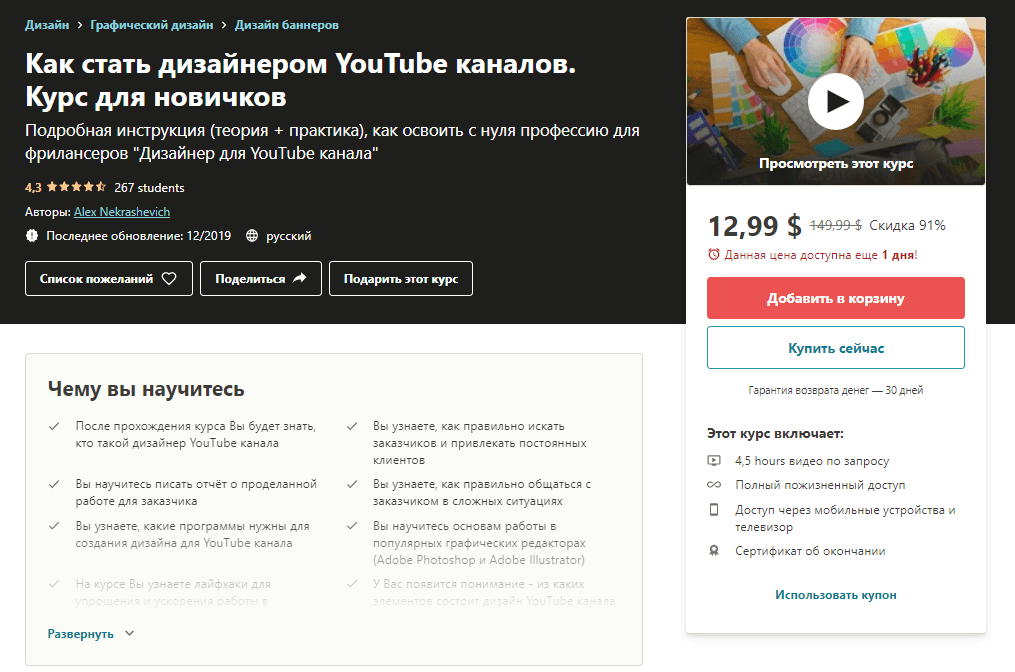The height and width of the screenshot is (672, 1015).
Task: Click the crossed-out 149,99 $ price
Action: (x=836, y=225)
